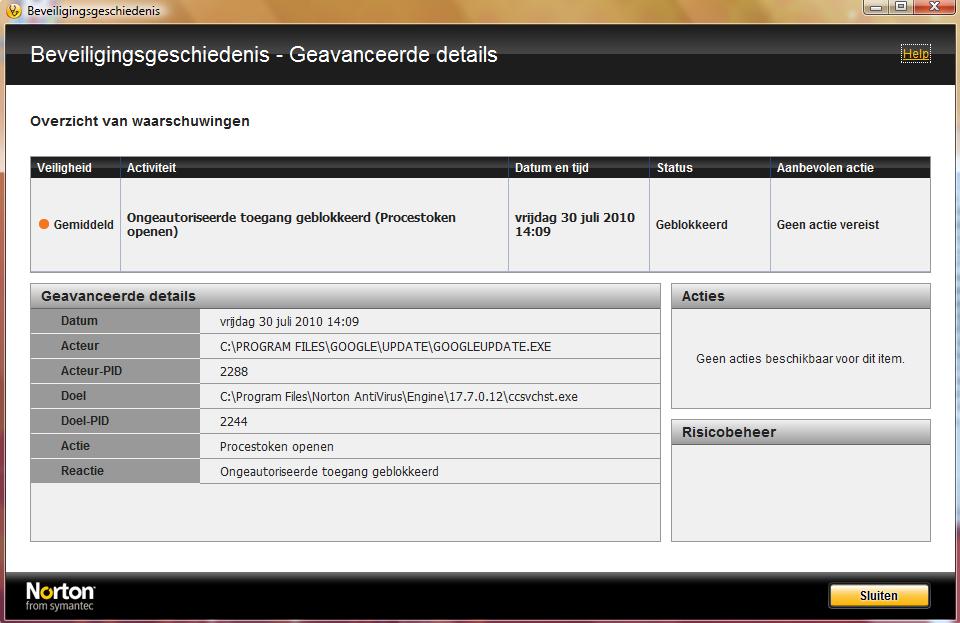Screen dimensions: 960x623
Task: Select the ccsvchst.exe path value
Action: coord(399,397)
